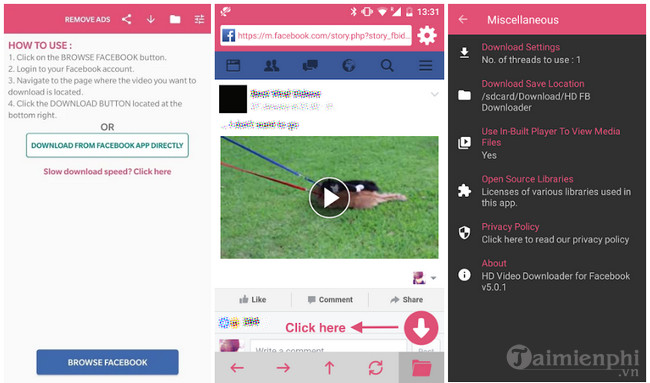Click the folder icon beside Save Location
650x383 pixels.
pos(464,95)
